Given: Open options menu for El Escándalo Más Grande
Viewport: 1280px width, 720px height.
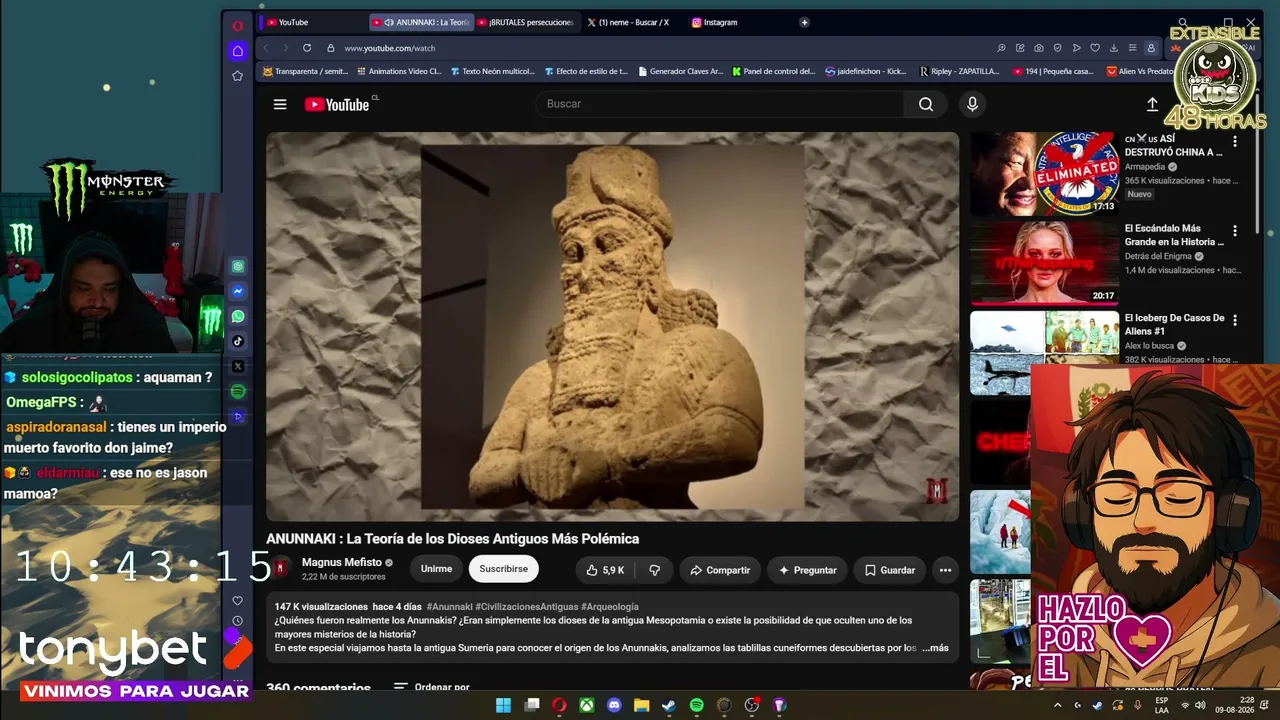Looking at the screenshot, I should tap(1235, 231).
